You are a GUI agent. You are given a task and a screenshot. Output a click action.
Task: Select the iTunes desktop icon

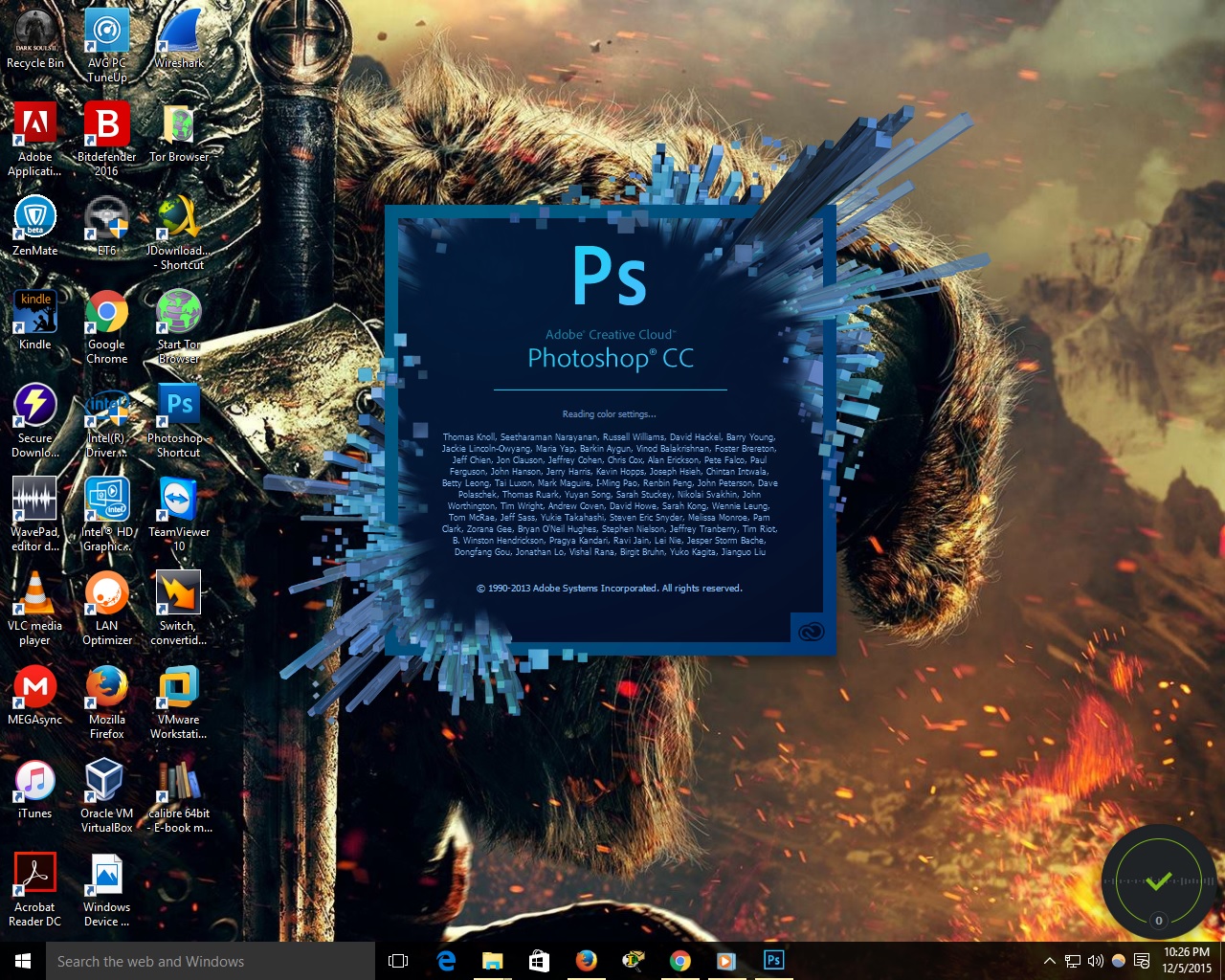[35, 790]
